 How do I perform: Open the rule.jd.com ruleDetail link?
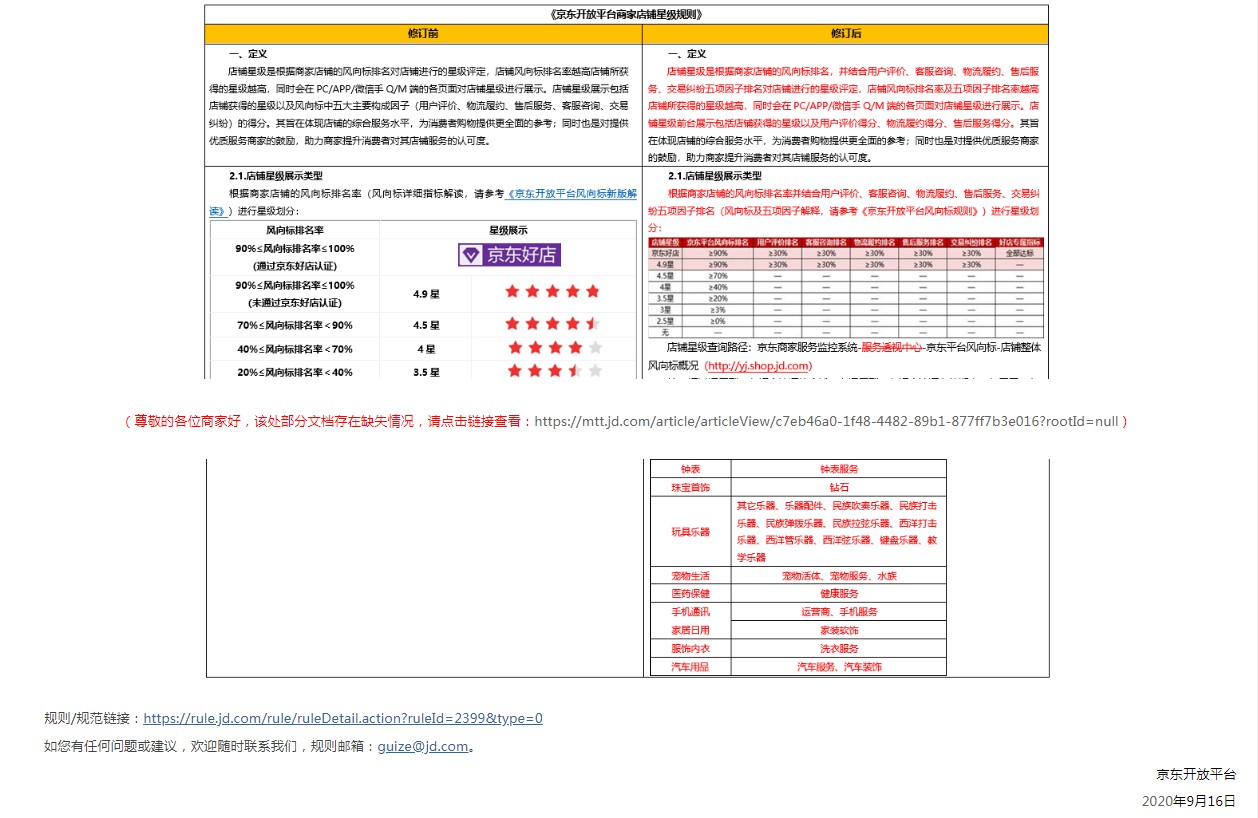point(343,718)
